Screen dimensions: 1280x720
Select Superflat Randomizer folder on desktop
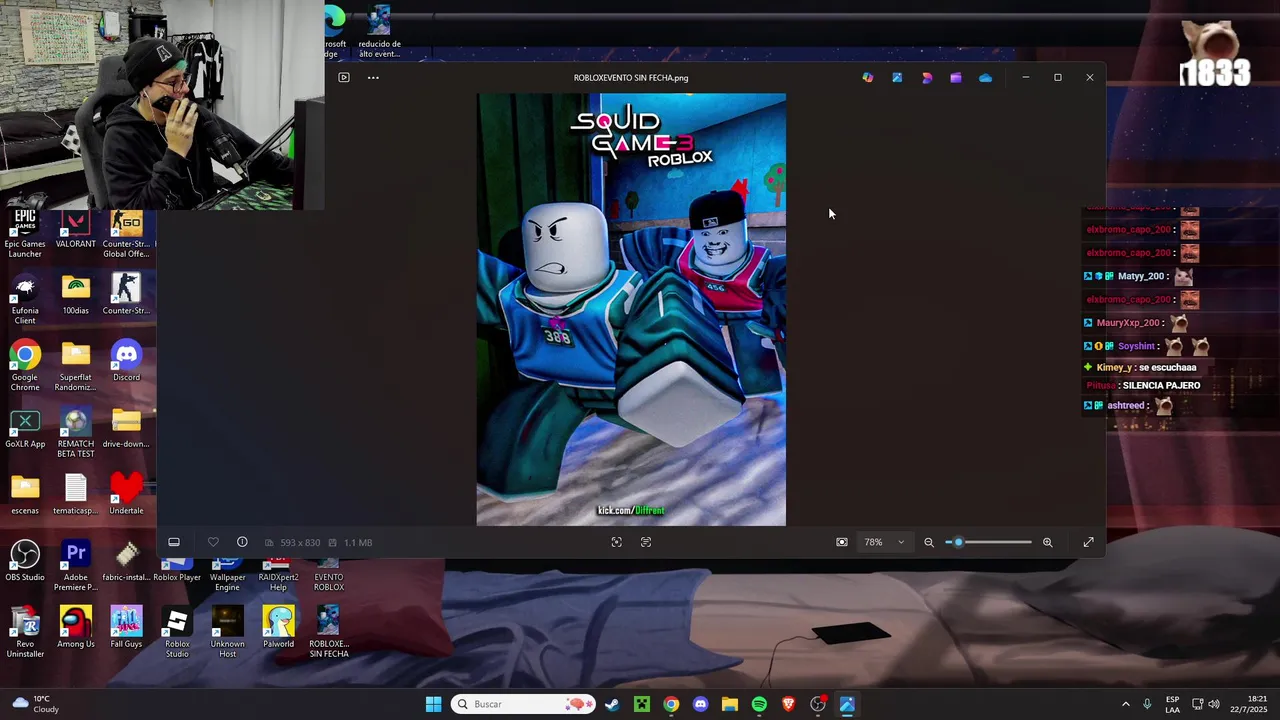(x=76, y=367)
